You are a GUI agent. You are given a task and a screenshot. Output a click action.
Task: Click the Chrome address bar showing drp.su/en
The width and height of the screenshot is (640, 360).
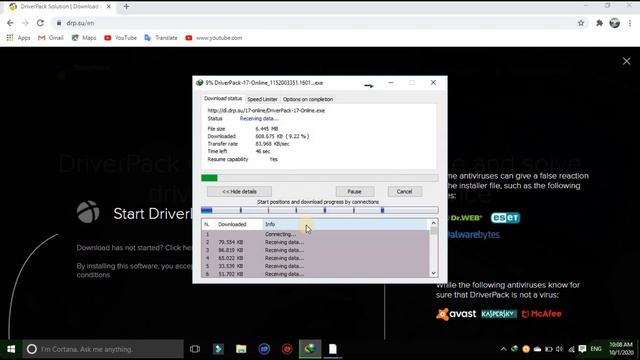click(x=314, y=23)
